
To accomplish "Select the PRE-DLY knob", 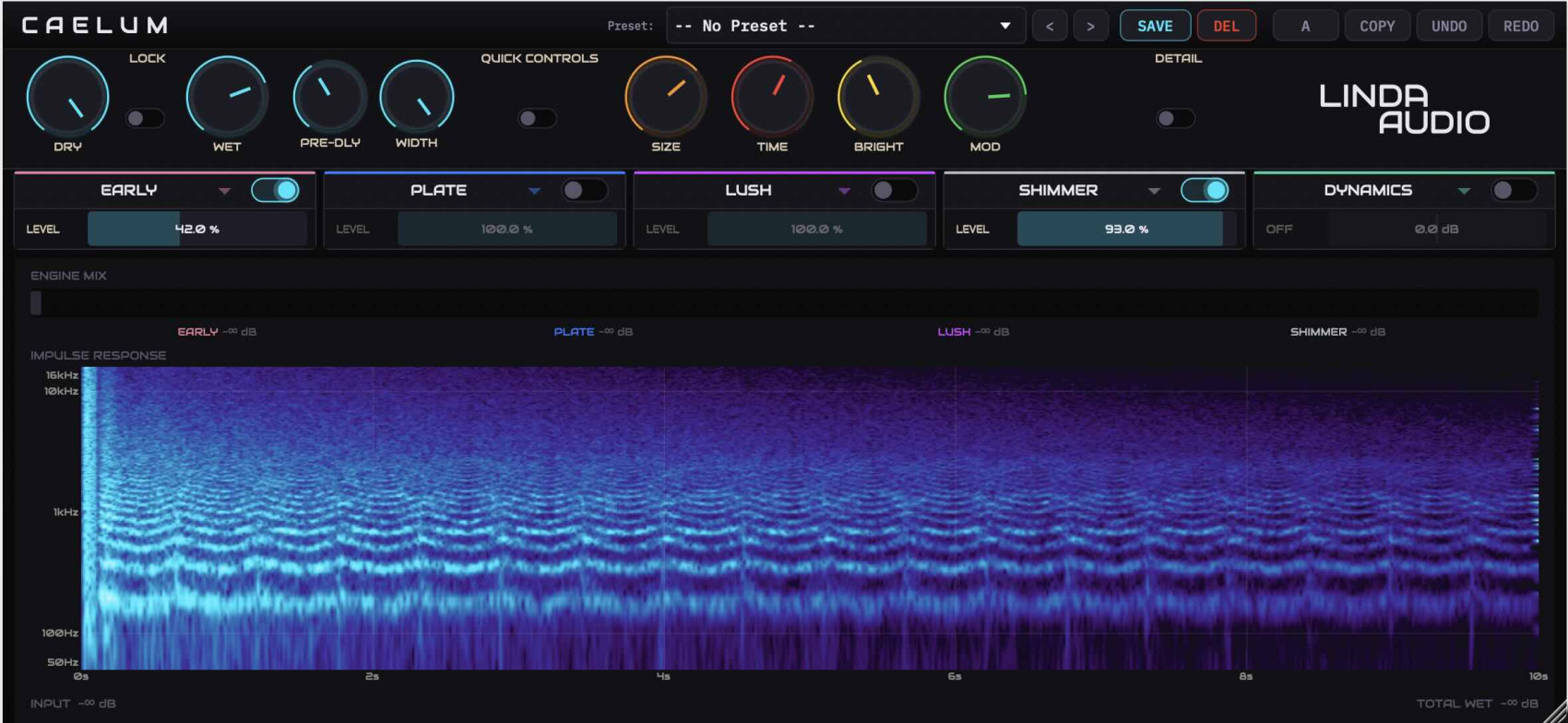I will 329,97.
